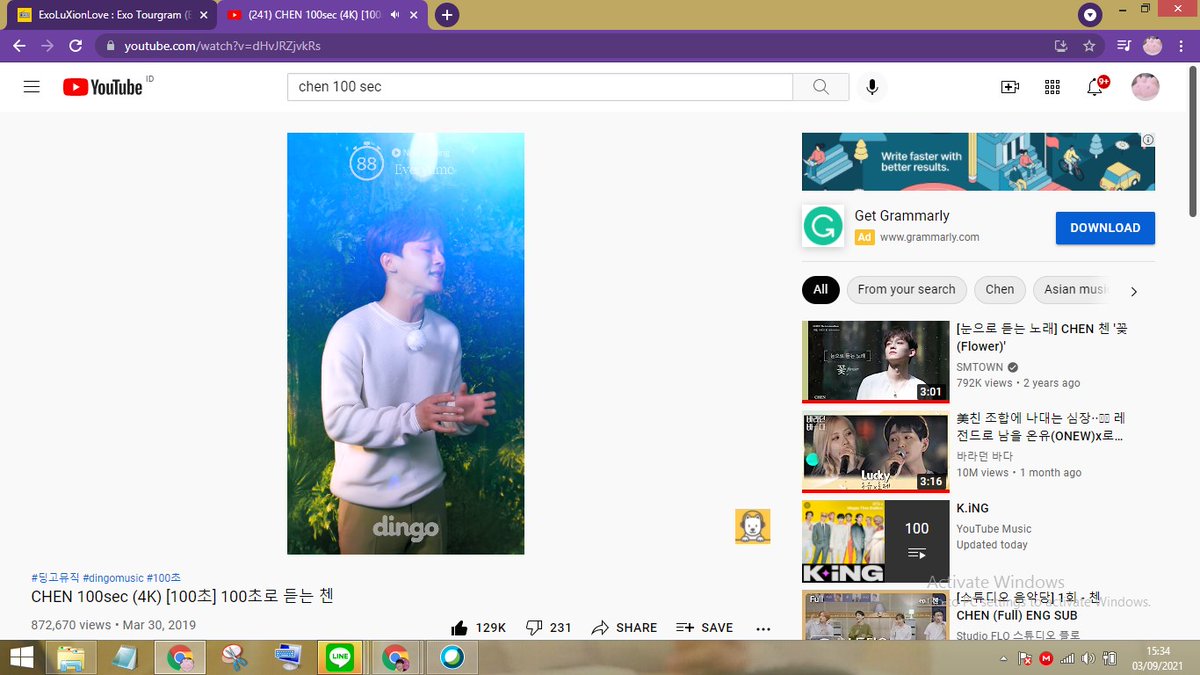Click the video player to pause
This screenshot has height=675, width=1200.
(x=405, y=343)
